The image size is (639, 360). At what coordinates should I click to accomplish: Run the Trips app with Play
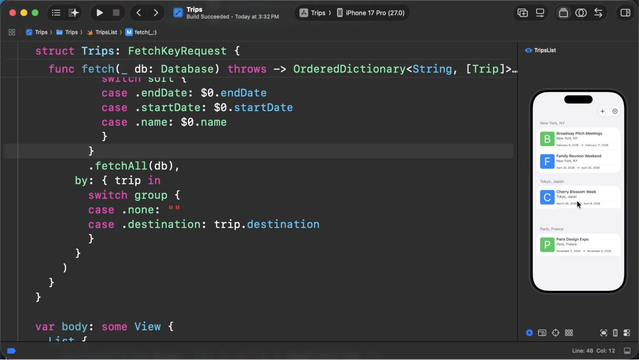(x=99, y=13)
